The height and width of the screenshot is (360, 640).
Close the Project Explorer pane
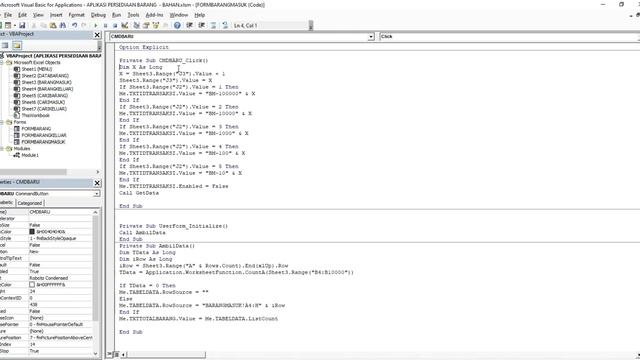tap(97, 35)
